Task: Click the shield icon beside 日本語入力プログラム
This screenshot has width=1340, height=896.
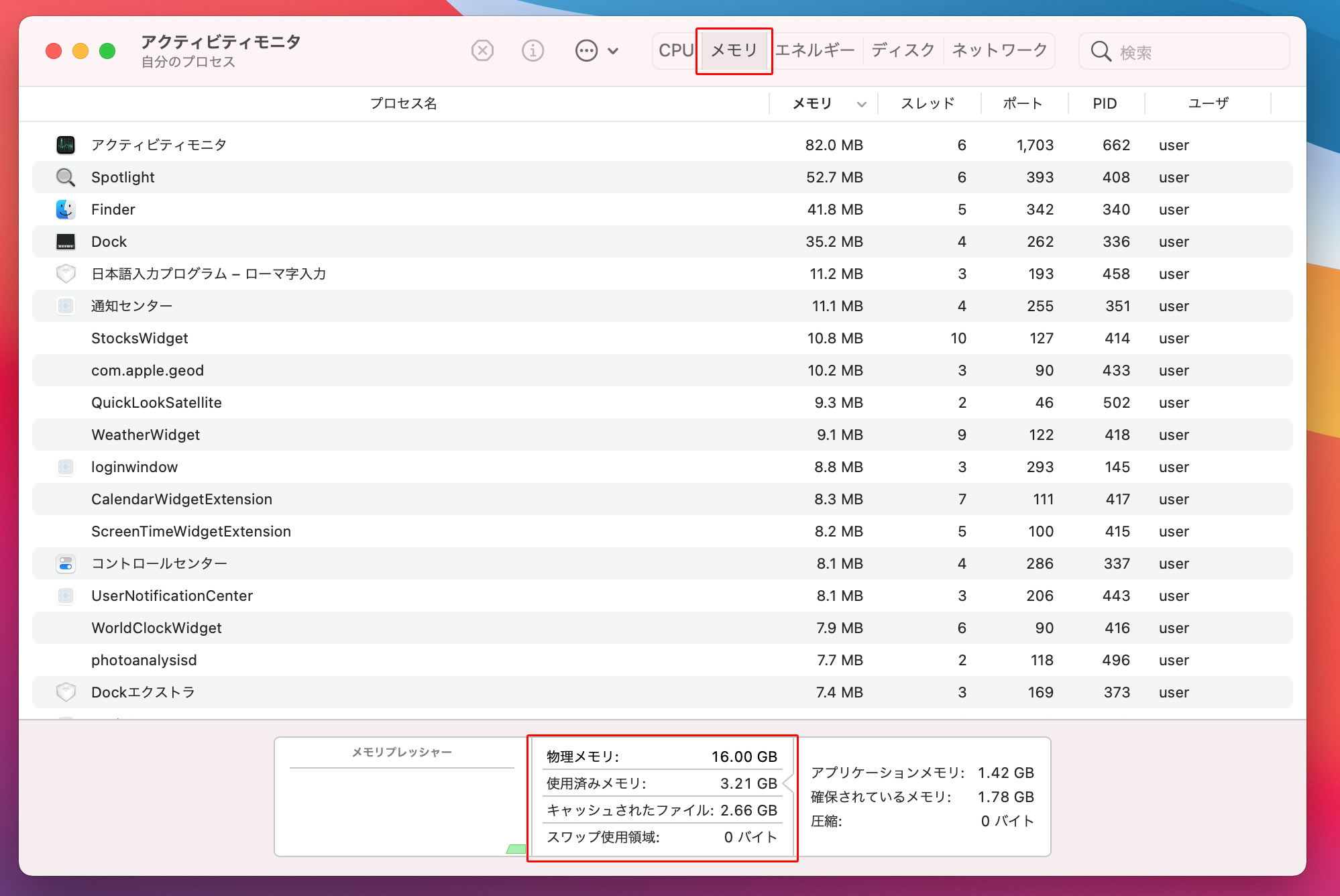Action: click(x=66, y=274)
